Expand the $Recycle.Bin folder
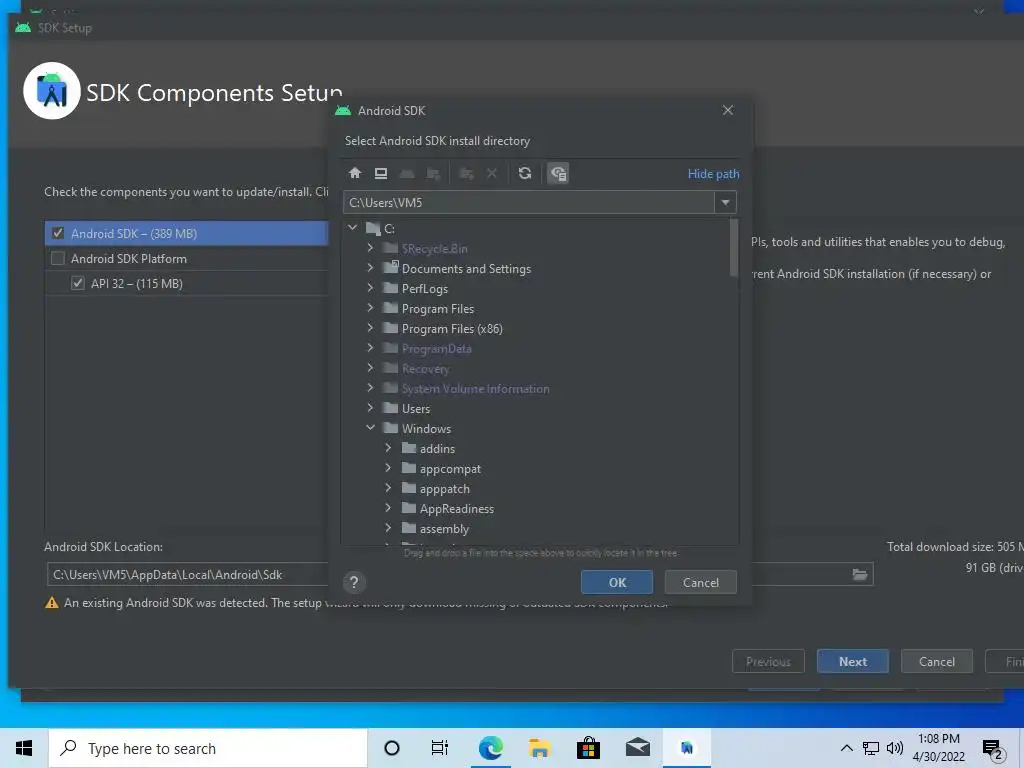The image size is (1024, 768). click(370, 248)
